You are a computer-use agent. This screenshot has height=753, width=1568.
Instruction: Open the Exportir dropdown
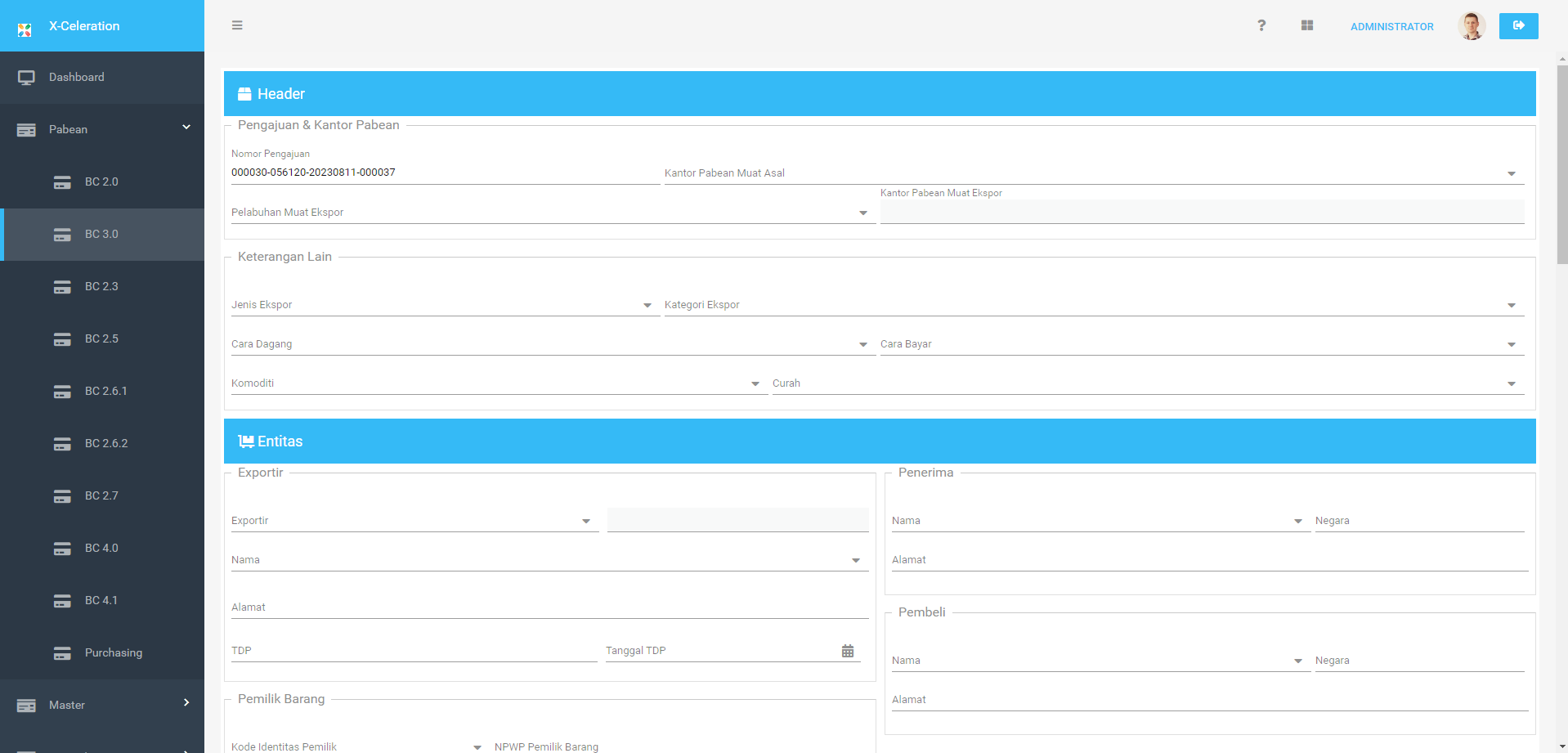[414, 521]
